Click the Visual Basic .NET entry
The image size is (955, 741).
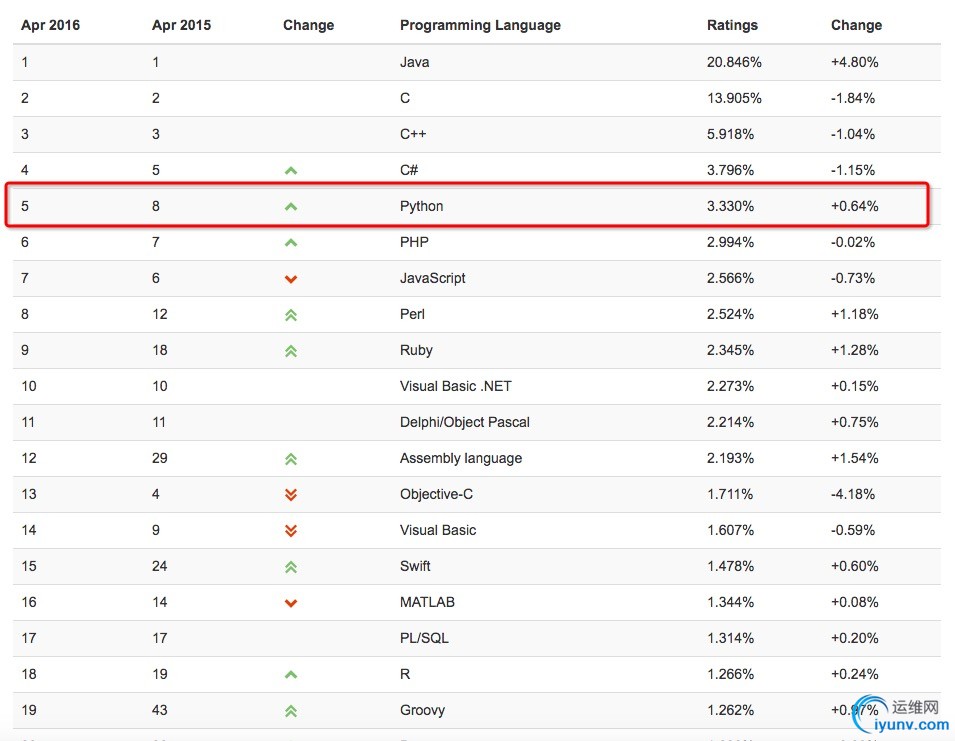[455, 386]
